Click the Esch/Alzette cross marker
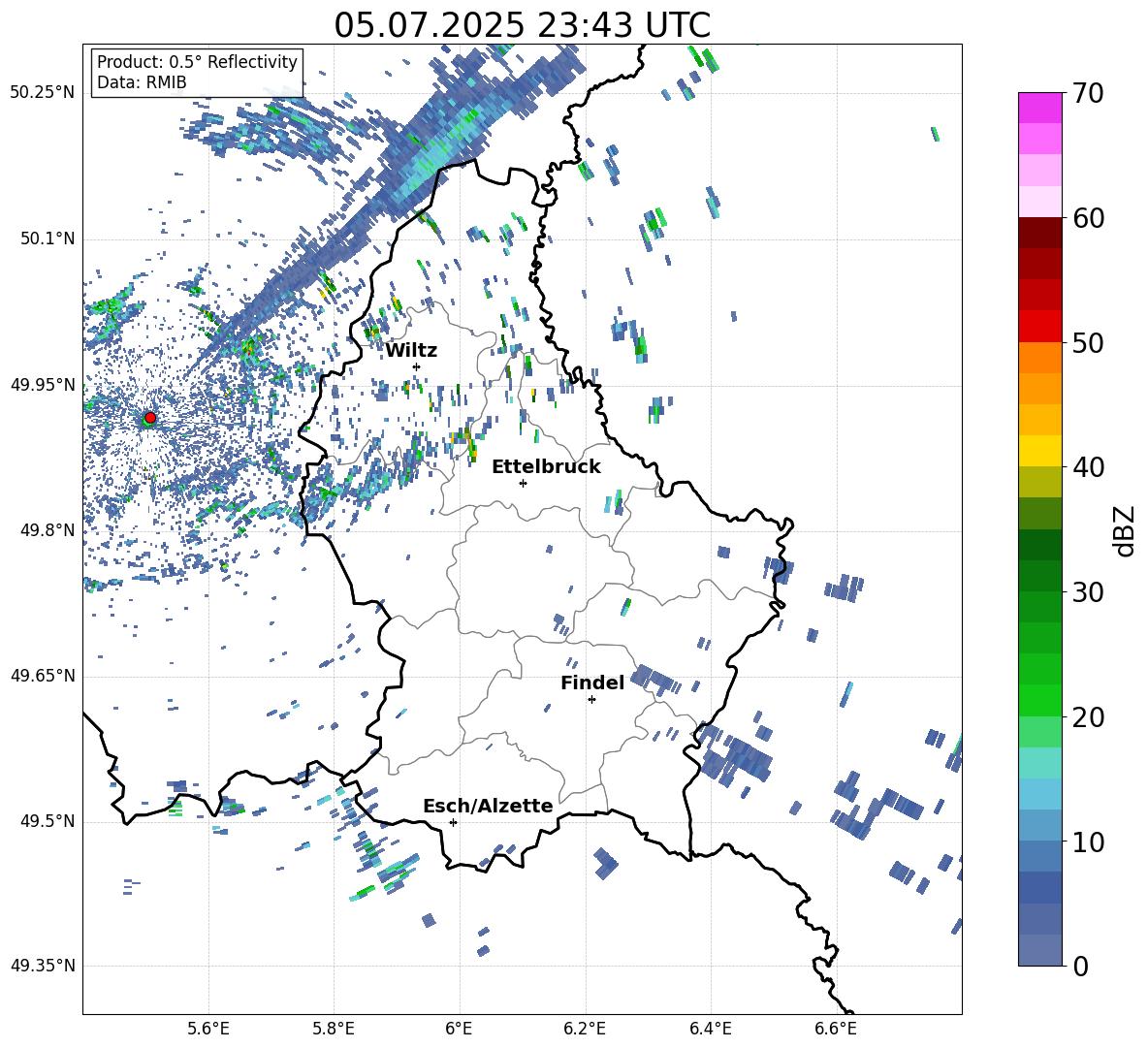The height and width of the screenshot is (1048, 1148). tap(453, 822)
